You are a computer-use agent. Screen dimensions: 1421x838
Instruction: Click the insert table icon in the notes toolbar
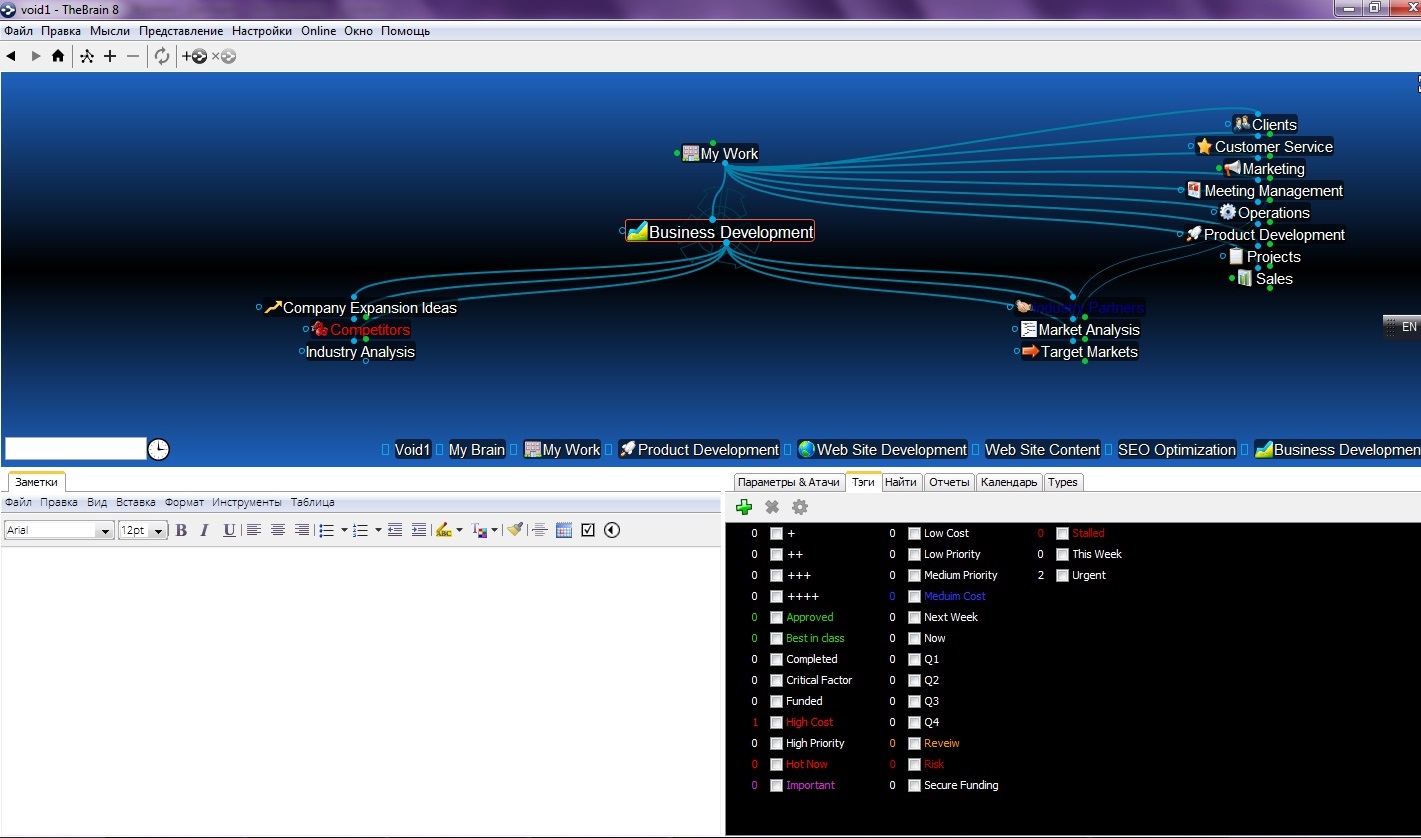tap(564, 530)
